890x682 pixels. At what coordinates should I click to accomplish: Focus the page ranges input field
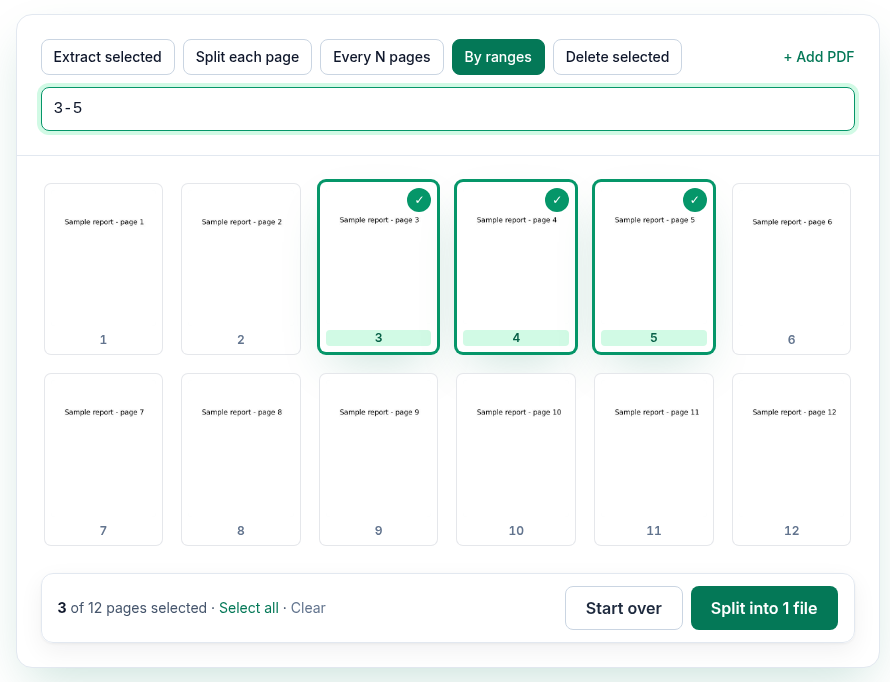448,108
